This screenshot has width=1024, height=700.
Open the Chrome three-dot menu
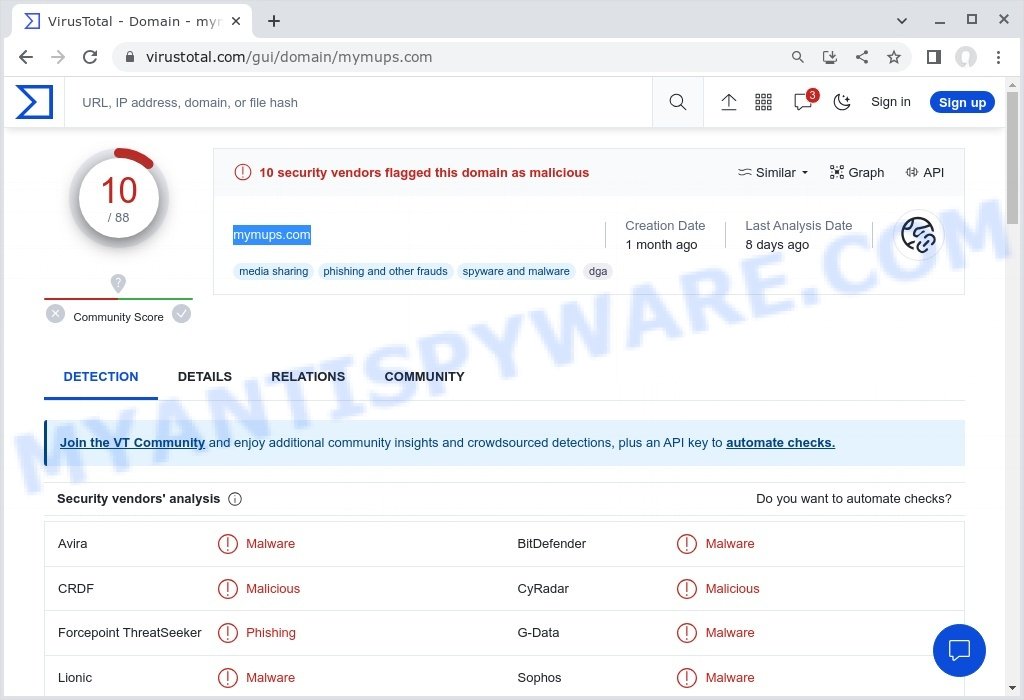pyautogui.click(x=998, y=57)
